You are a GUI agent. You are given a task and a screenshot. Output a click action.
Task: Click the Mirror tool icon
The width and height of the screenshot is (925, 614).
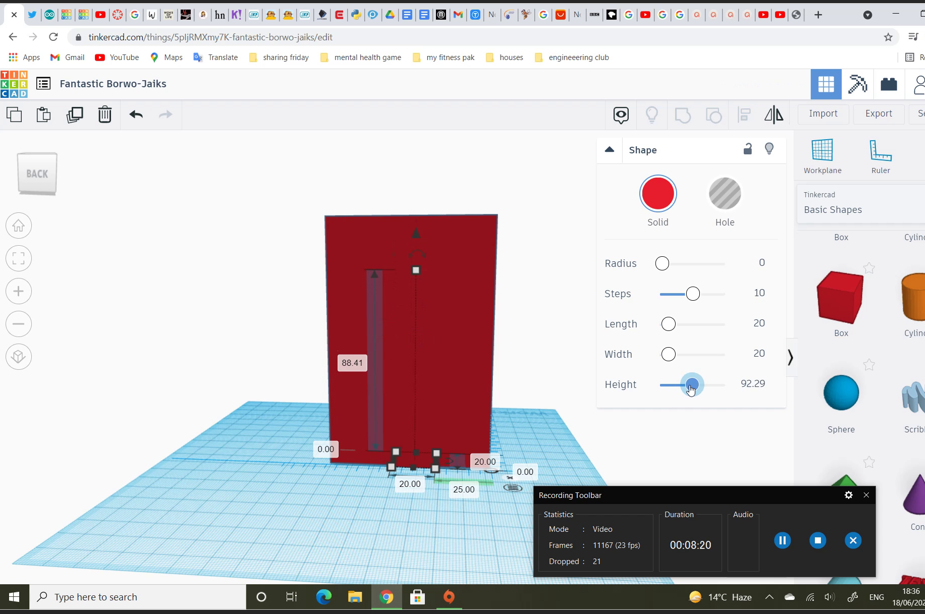(x=773, y=115)
